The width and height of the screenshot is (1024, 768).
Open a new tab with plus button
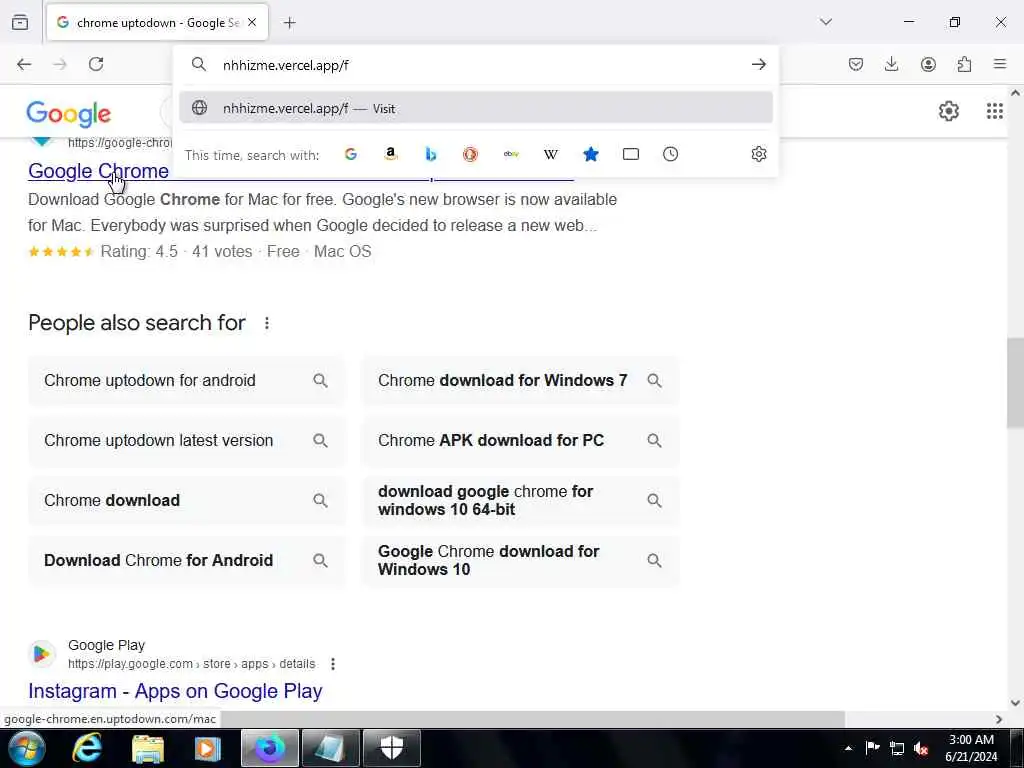pos(289,23)
